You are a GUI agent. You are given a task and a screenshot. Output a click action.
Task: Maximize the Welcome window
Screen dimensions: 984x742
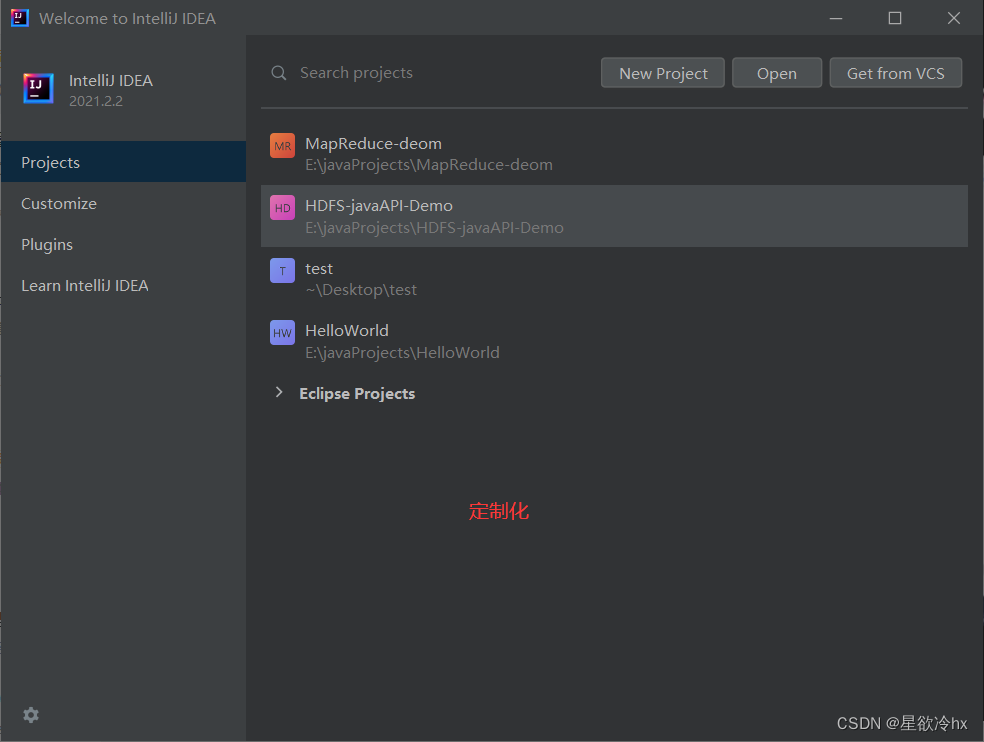pyautogui.click(x=895, y=18)
